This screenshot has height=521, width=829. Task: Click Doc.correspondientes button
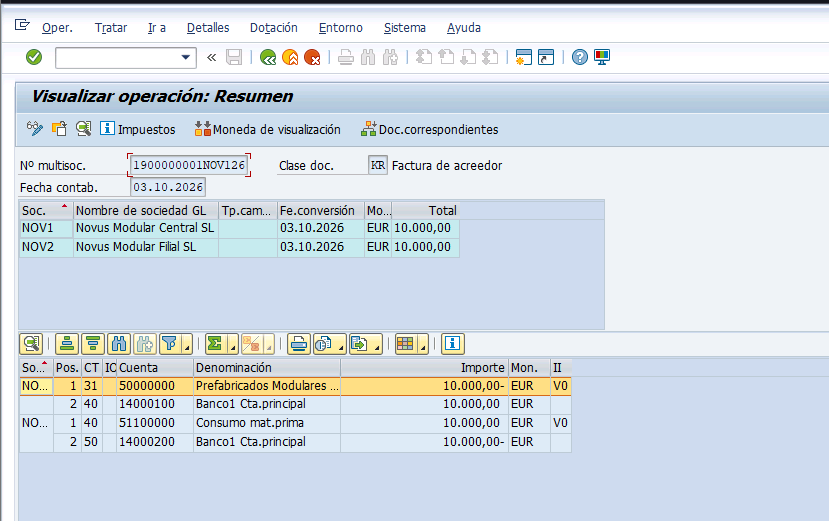[x=430, y=129]
